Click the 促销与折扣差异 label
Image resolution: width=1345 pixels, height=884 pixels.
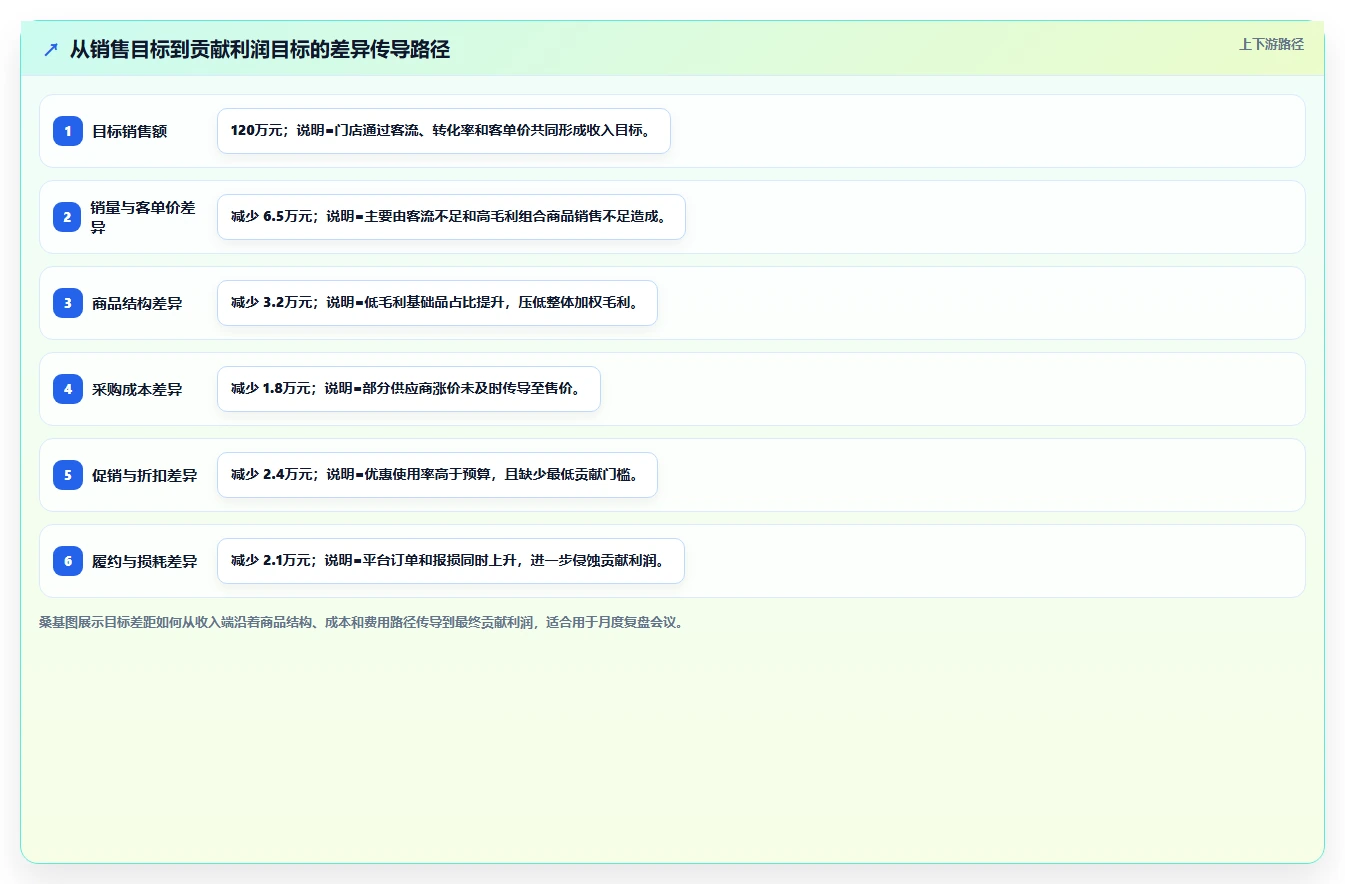(144, 475)
